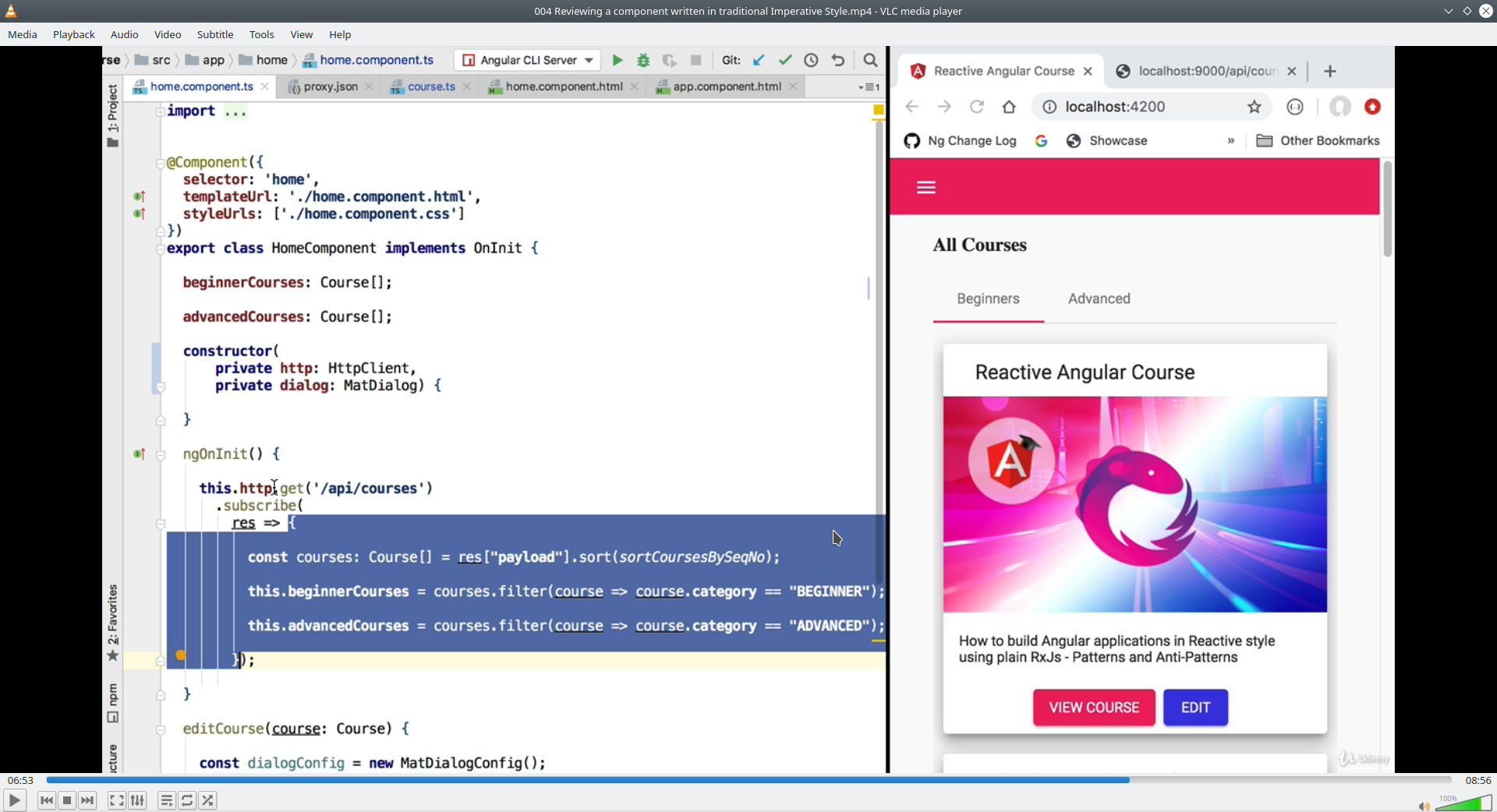Bookmark page with the star icon

(1255, 107)
